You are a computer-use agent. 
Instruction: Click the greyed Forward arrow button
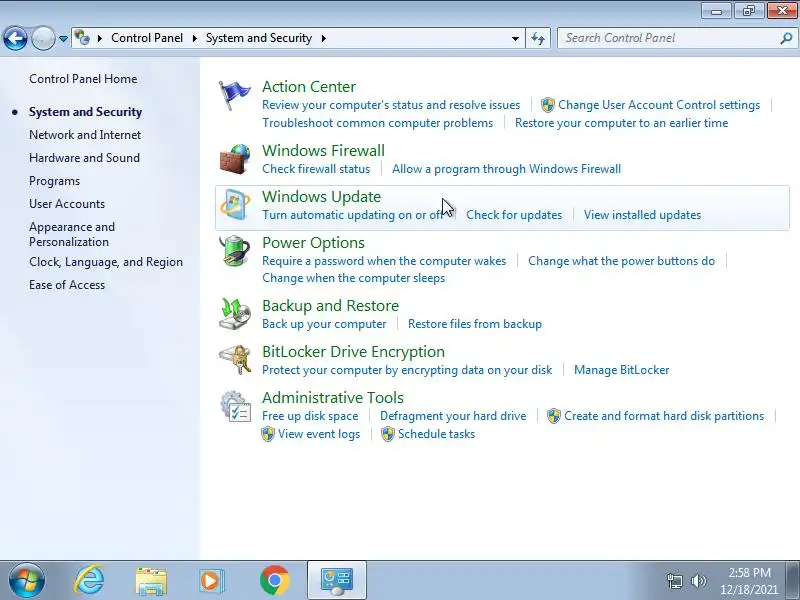[43, 38]
